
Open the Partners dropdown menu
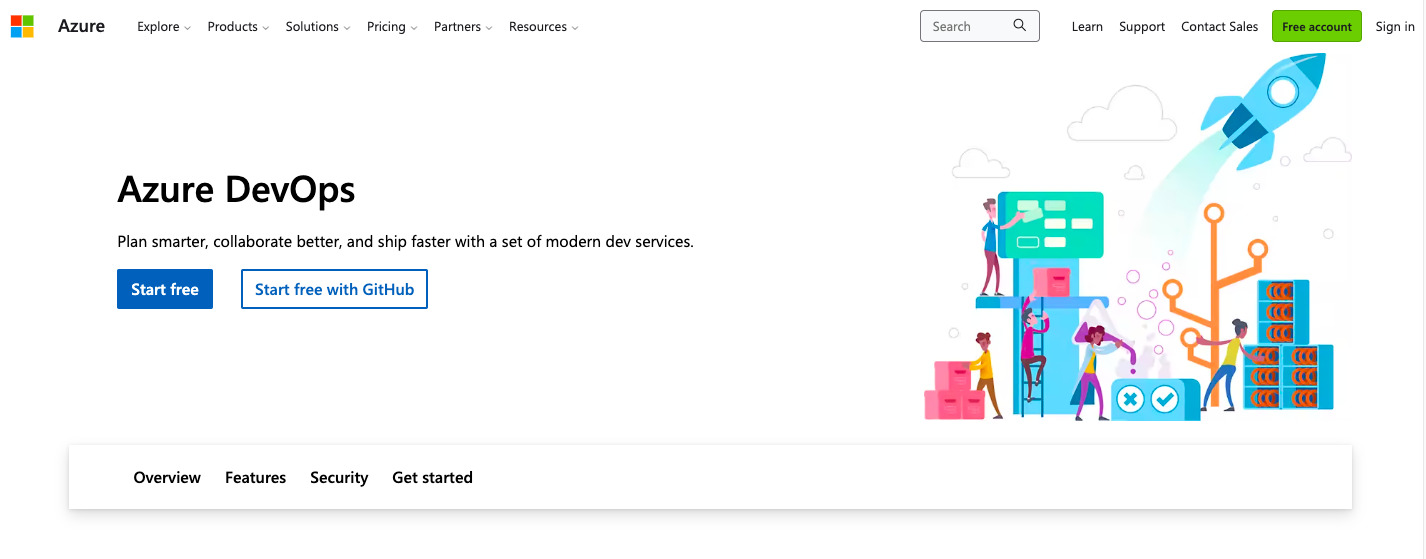click(x=463, y=27)
